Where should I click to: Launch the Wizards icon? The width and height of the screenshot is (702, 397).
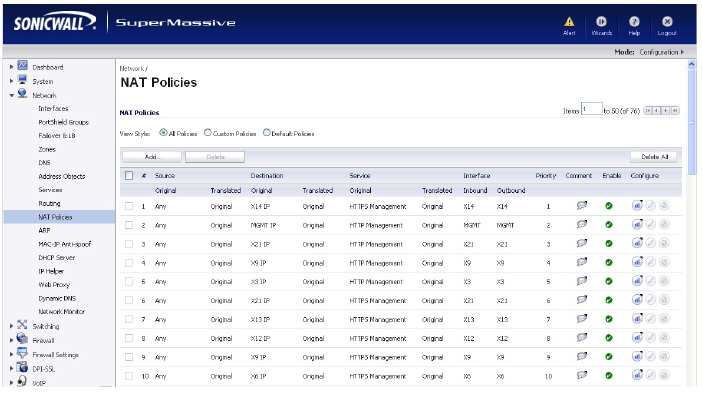(x=601, y=21)
